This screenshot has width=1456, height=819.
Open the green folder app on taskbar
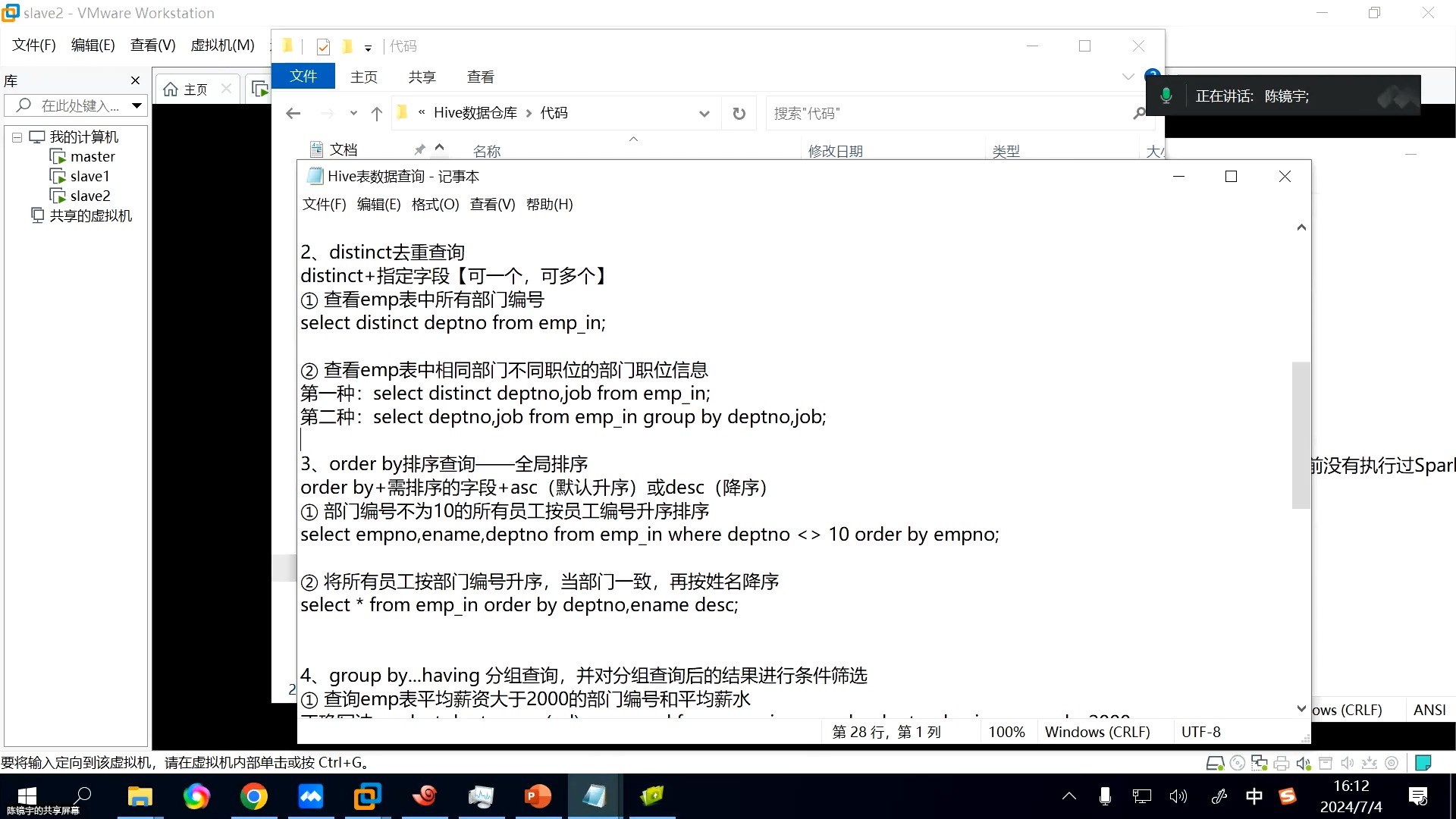(x=651, y=796)
